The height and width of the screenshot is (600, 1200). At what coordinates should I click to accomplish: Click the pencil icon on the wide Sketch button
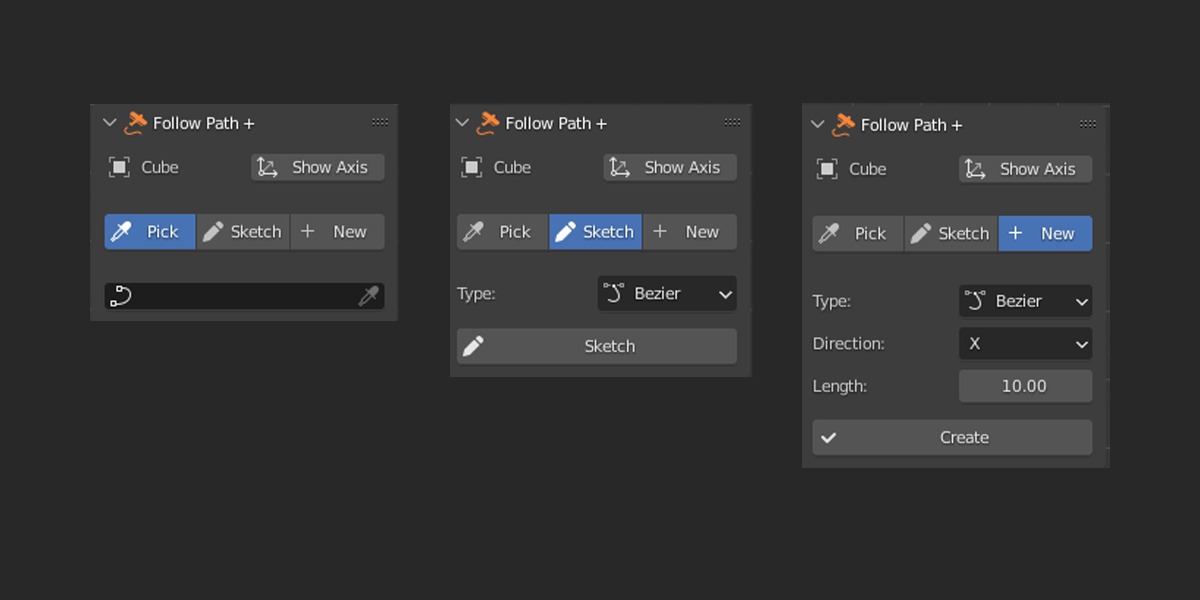pos(473,346)
